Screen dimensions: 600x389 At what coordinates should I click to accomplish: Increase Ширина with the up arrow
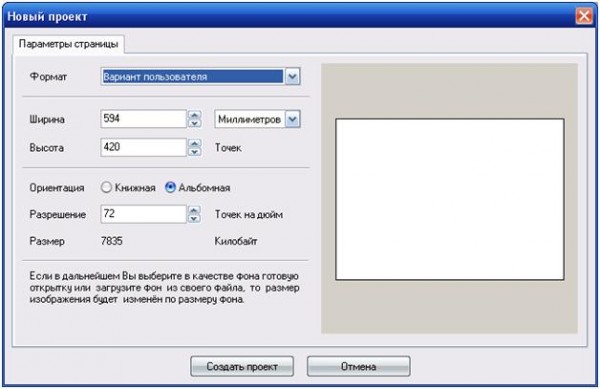point(194,115)
